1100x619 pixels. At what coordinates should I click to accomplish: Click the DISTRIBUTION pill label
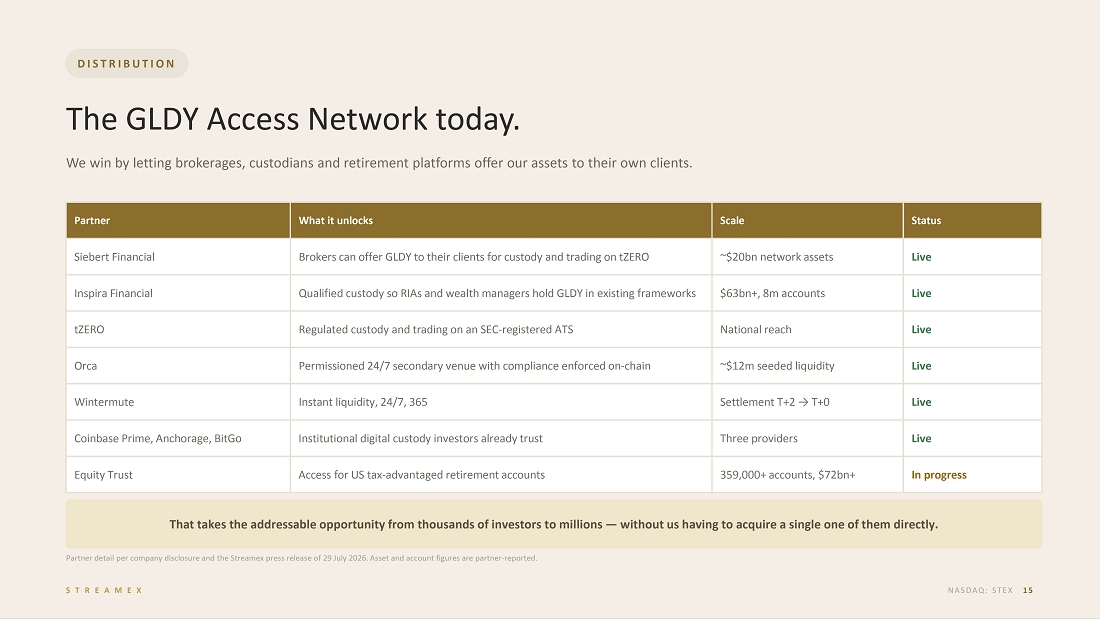pos(126,64)
